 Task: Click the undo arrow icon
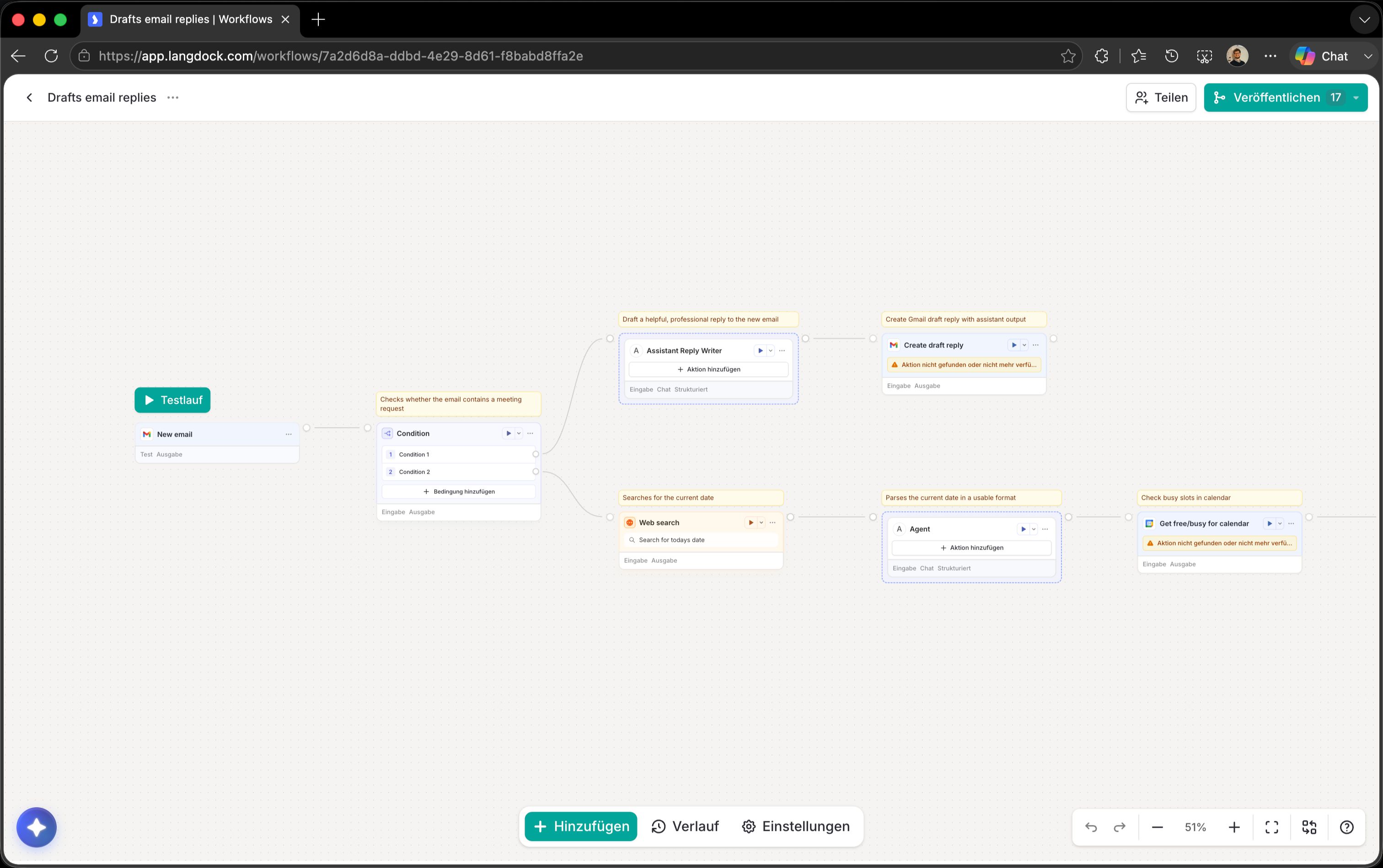[1091, 827]
